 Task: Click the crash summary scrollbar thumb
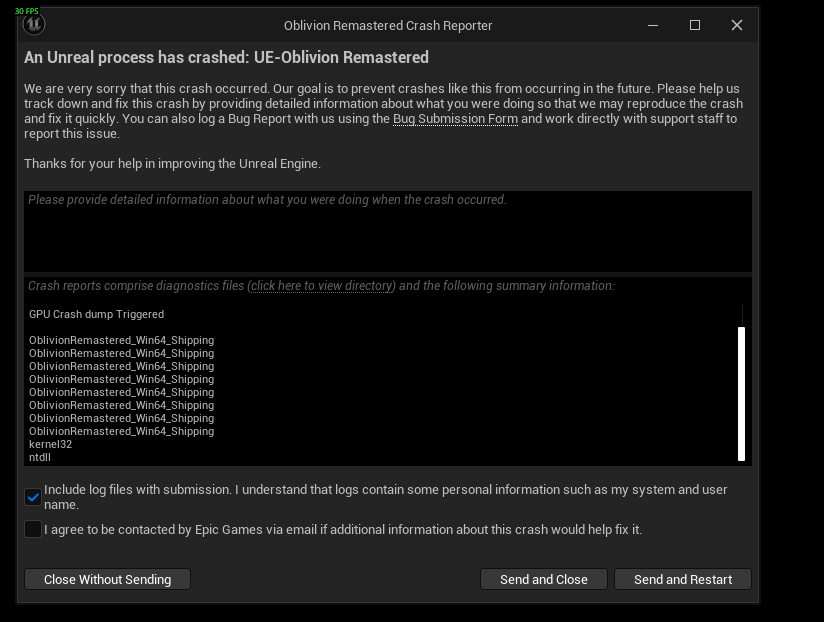click(x=741, y=392)
